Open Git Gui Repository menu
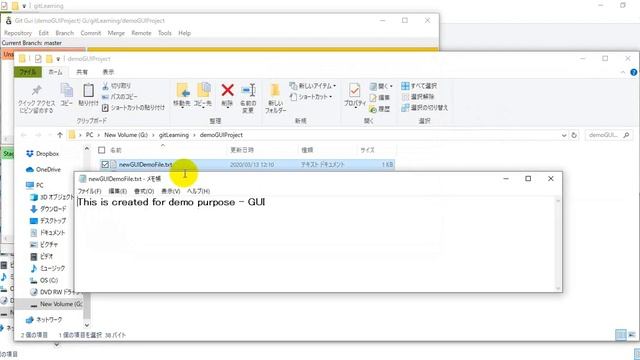The width and height of the screenshot is (640, 360). 18,33
